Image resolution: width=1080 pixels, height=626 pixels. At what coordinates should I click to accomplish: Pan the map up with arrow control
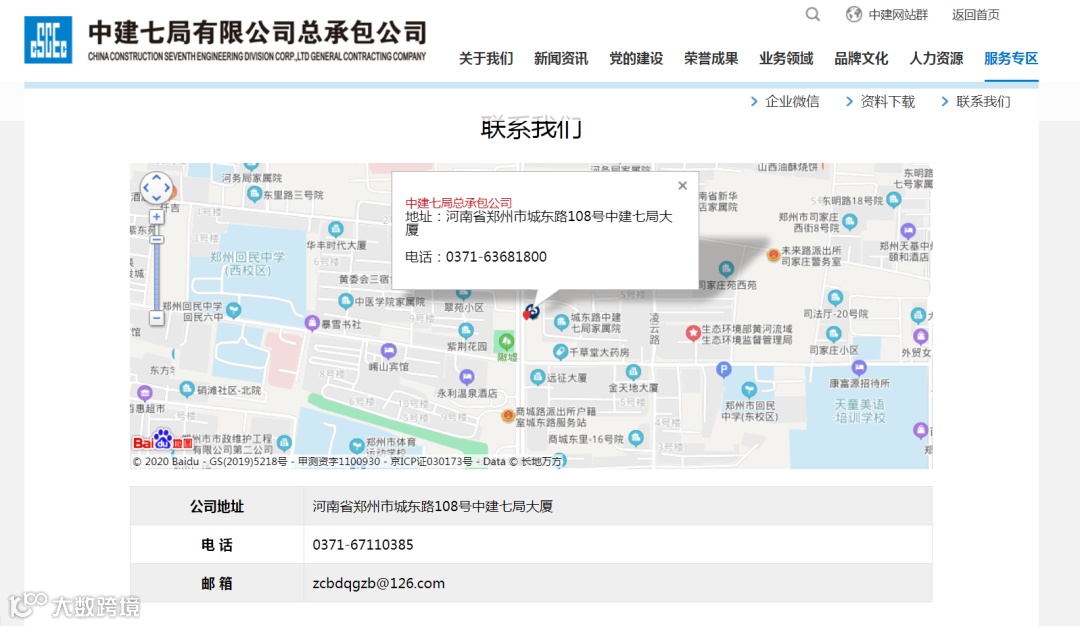156,177
